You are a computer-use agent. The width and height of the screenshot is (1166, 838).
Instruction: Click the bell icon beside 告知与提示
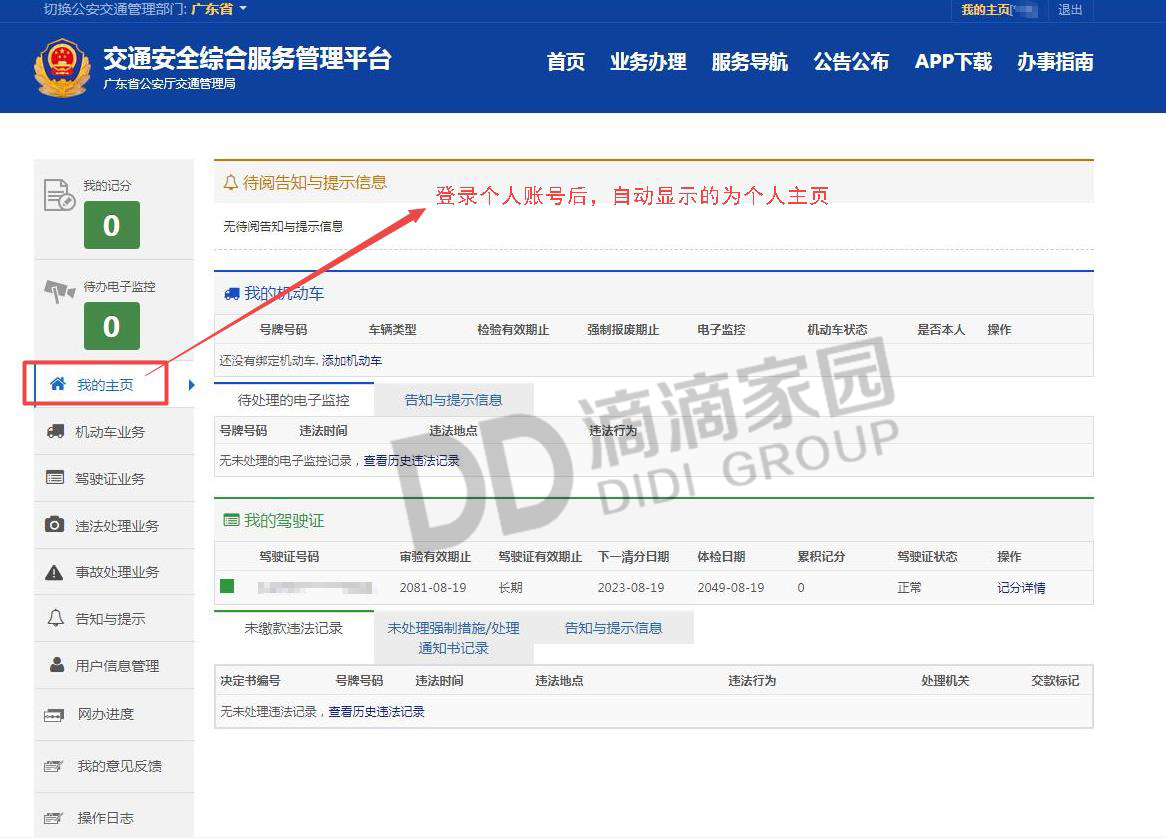pyautogui.click(x=56, y=618)
